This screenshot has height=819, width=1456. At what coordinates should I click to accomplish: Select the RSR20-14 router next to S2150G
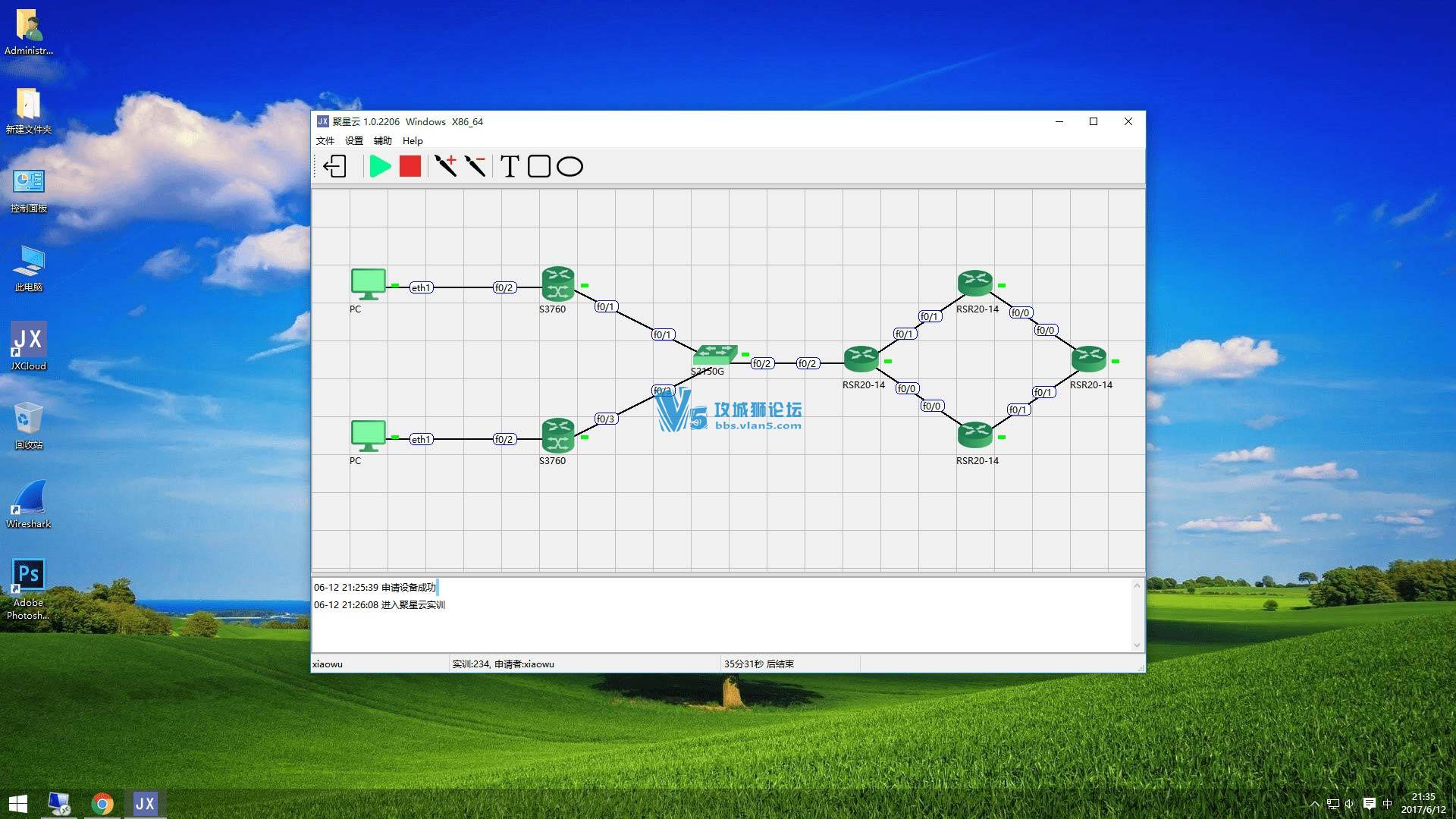[861, 359]
